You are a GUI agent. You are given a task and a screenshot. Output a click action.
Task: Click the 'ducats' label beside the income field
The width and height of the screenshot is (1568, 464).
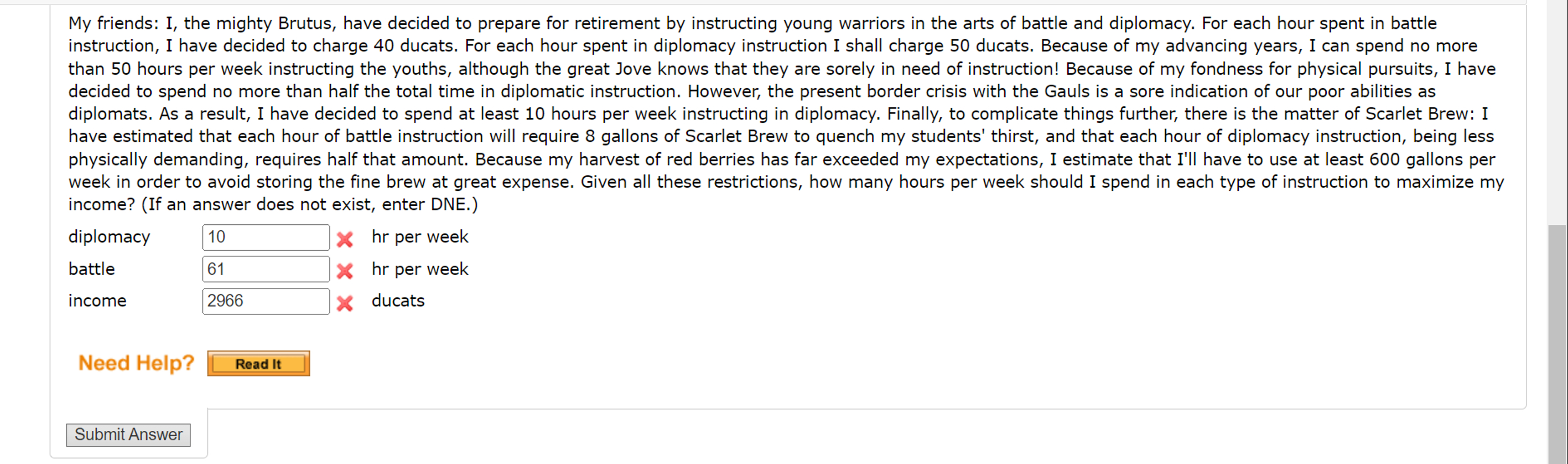pyautogui.click(x=398, y=300)
